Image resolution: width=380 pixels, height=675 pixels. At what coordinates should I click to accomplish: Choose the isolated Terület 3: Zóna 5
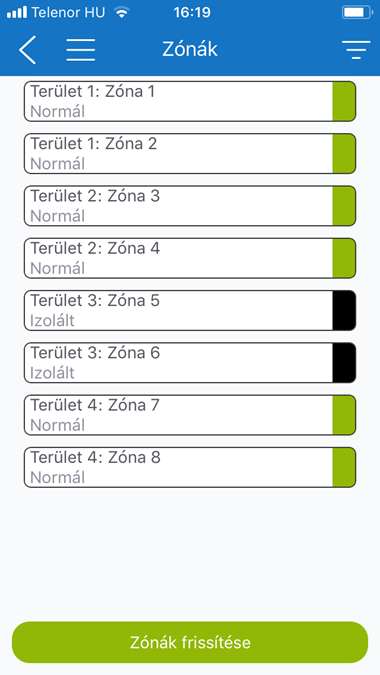point(190,310)
